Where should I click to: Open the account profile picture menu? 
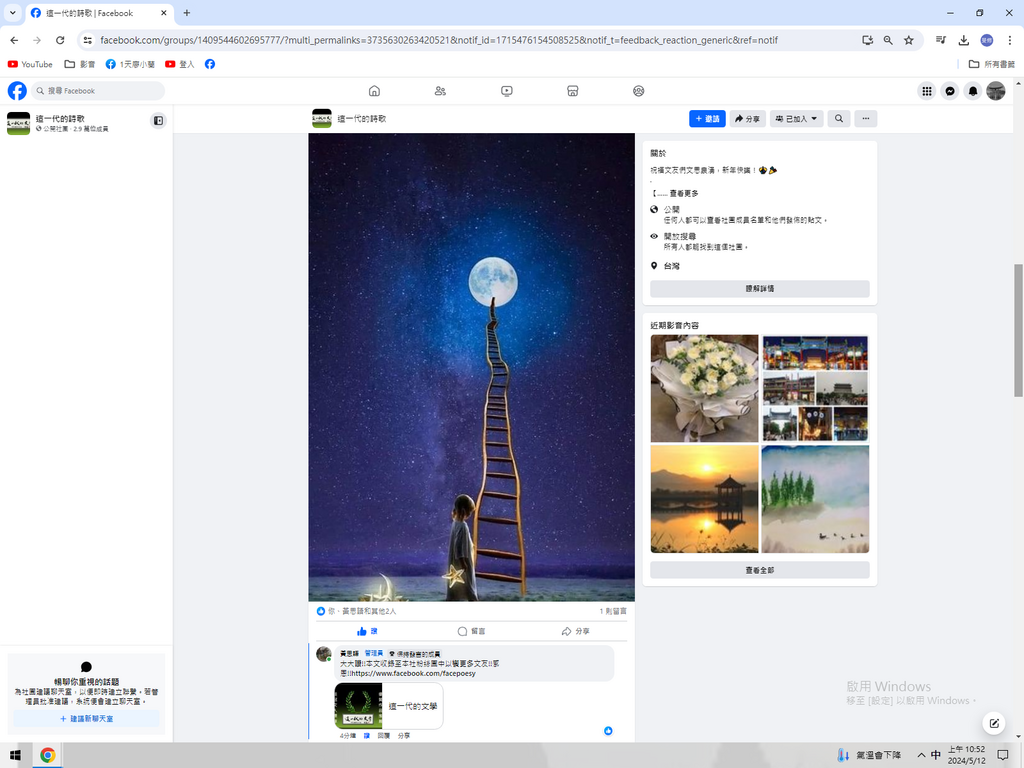(x=996, y=91)
